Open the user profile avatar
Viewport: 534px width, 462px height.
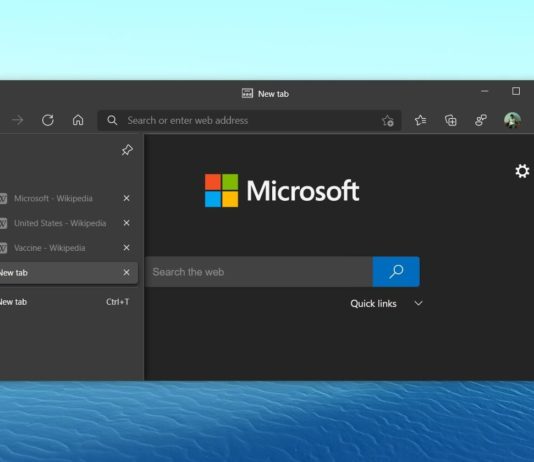(512, 120)
